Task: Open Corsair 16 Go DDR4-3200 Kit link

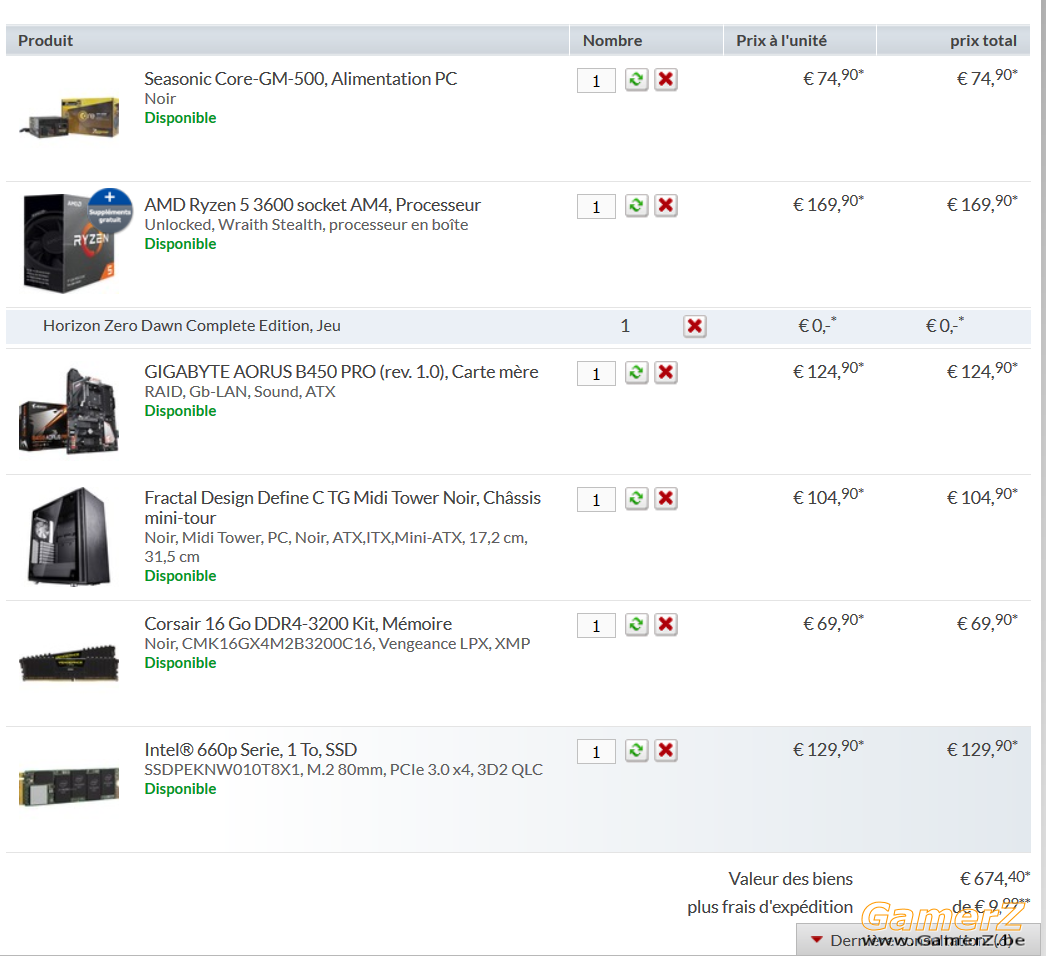Action: [298, 624]
